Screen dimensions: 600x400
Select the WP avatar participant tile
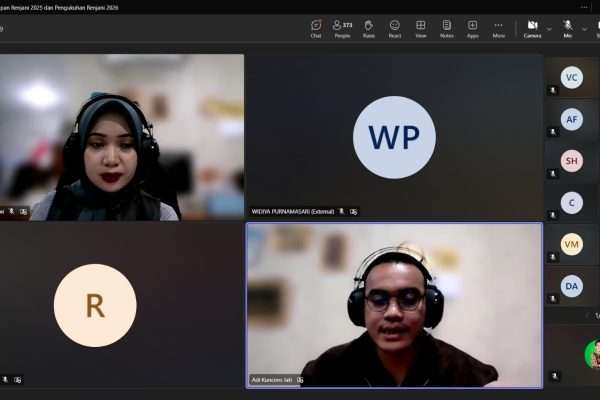click(394, 137)
